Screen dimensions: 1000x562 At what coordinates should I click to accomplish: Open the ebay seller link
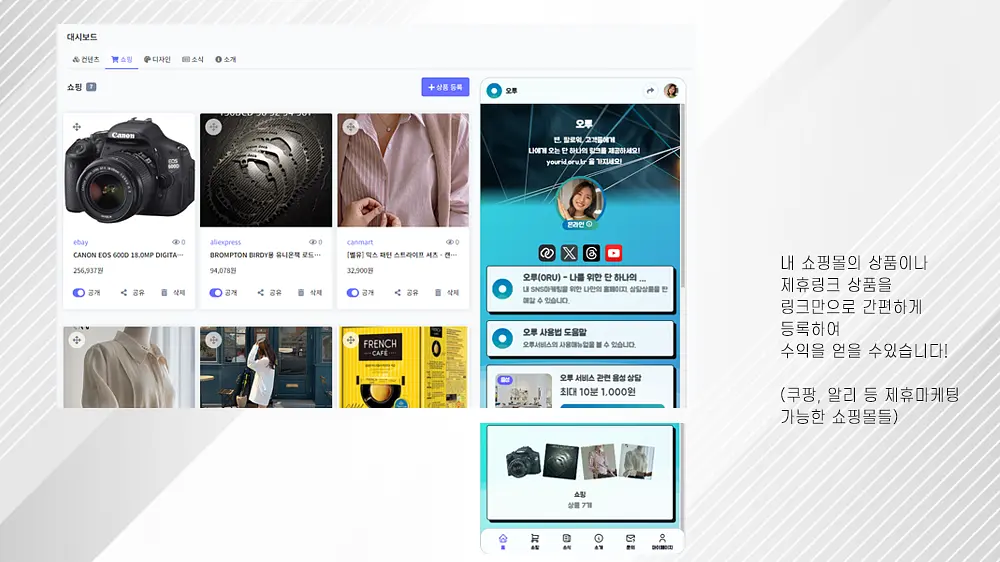80,242
